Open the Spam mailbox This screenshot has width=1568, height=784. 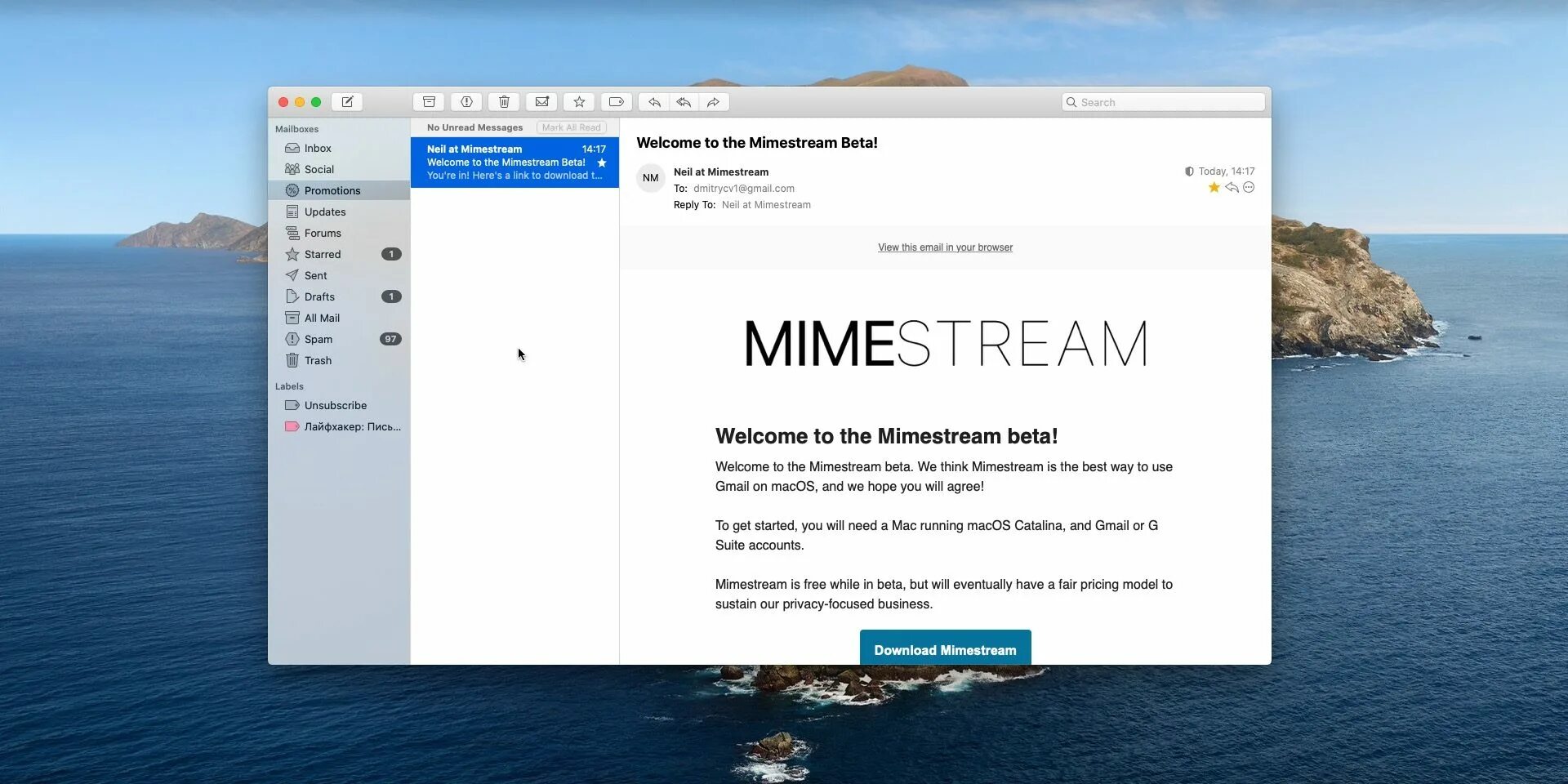(339, 339)
